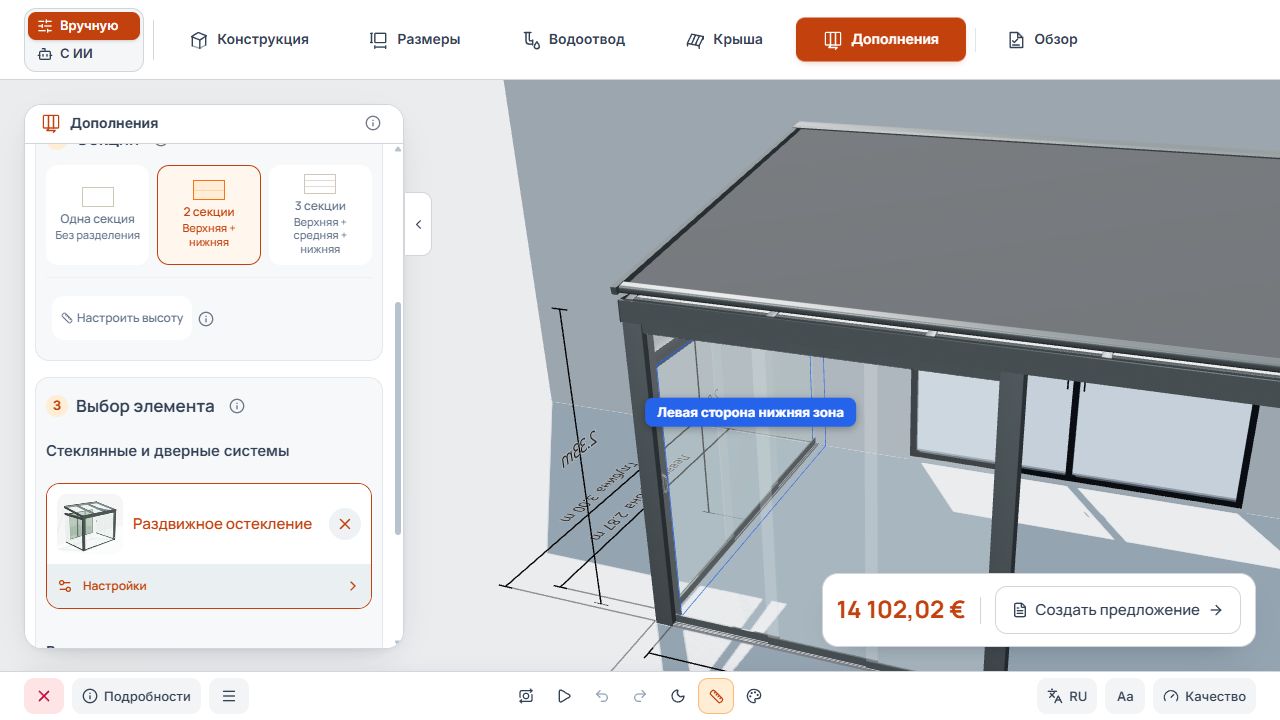The height and width of the screenshot is (720, 1280).
Task: Open the hamburger menu in the bottom bar
Action: click(229, 696)
